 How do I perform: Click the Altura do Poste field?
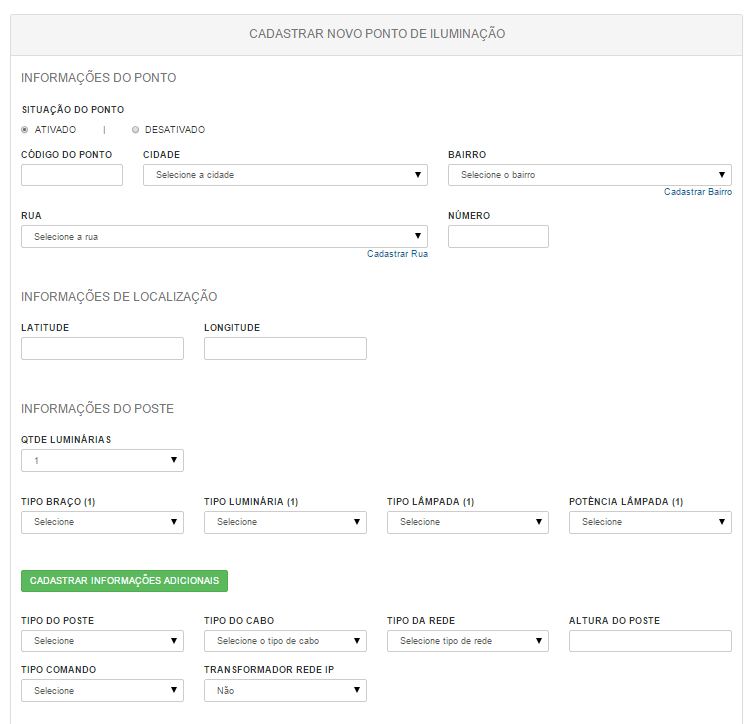click(650, 641)
